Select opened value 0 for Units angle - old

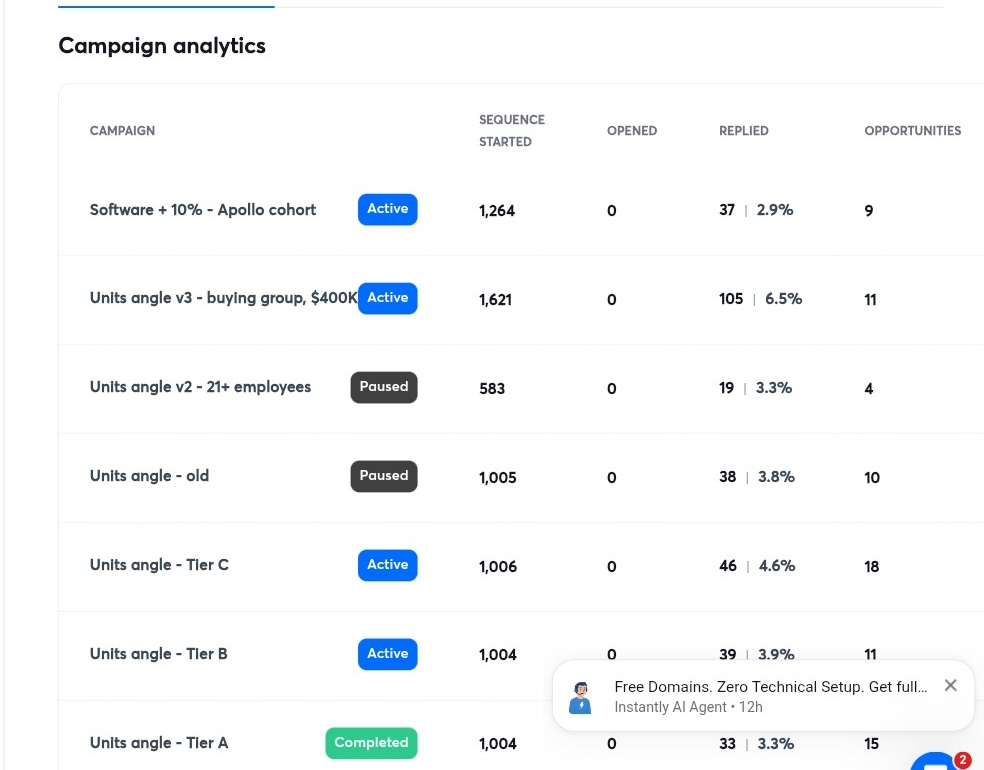coord(611,478)
